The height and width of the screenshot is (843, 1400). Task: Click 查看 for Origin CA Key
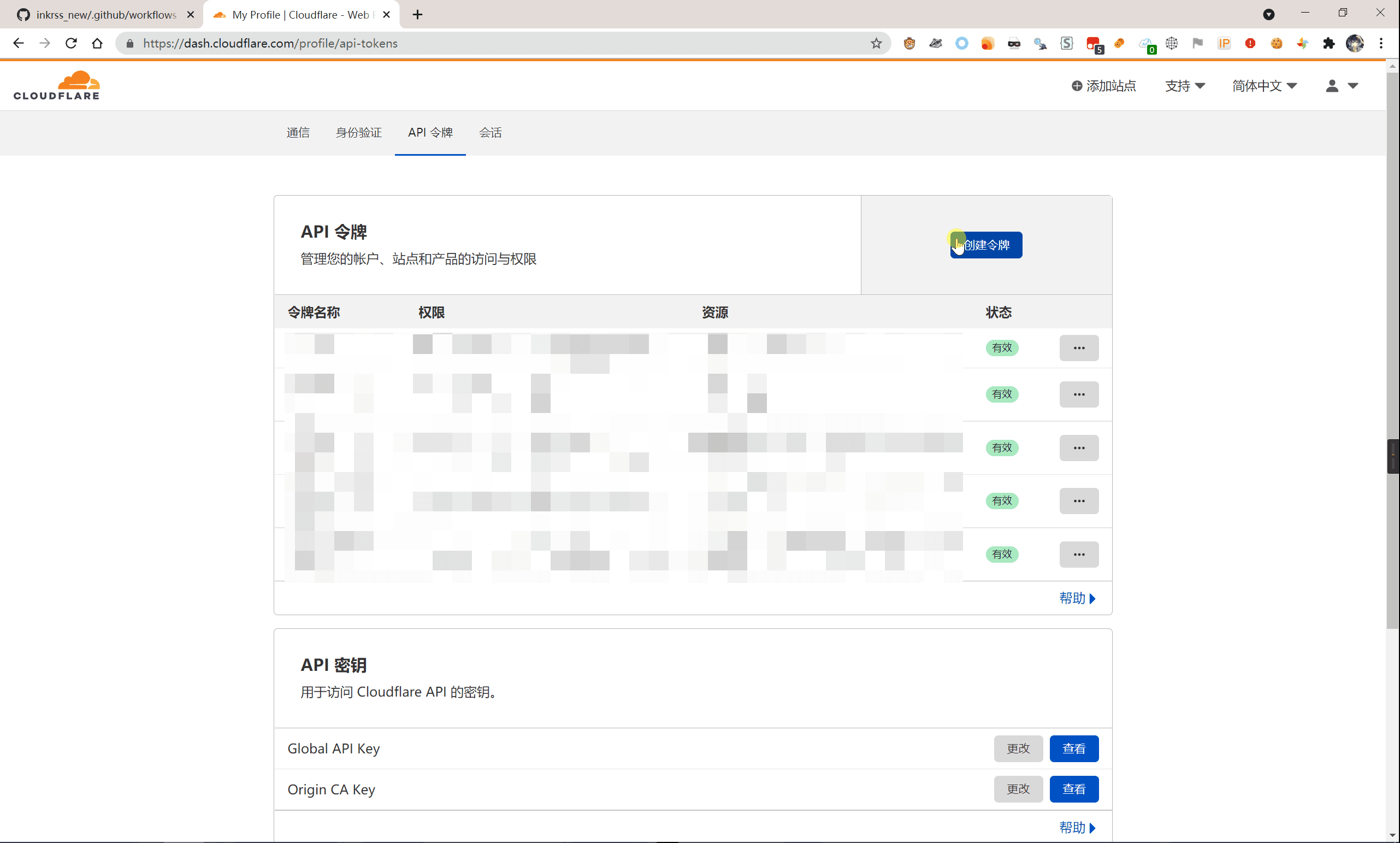(x=1073, y=789)
